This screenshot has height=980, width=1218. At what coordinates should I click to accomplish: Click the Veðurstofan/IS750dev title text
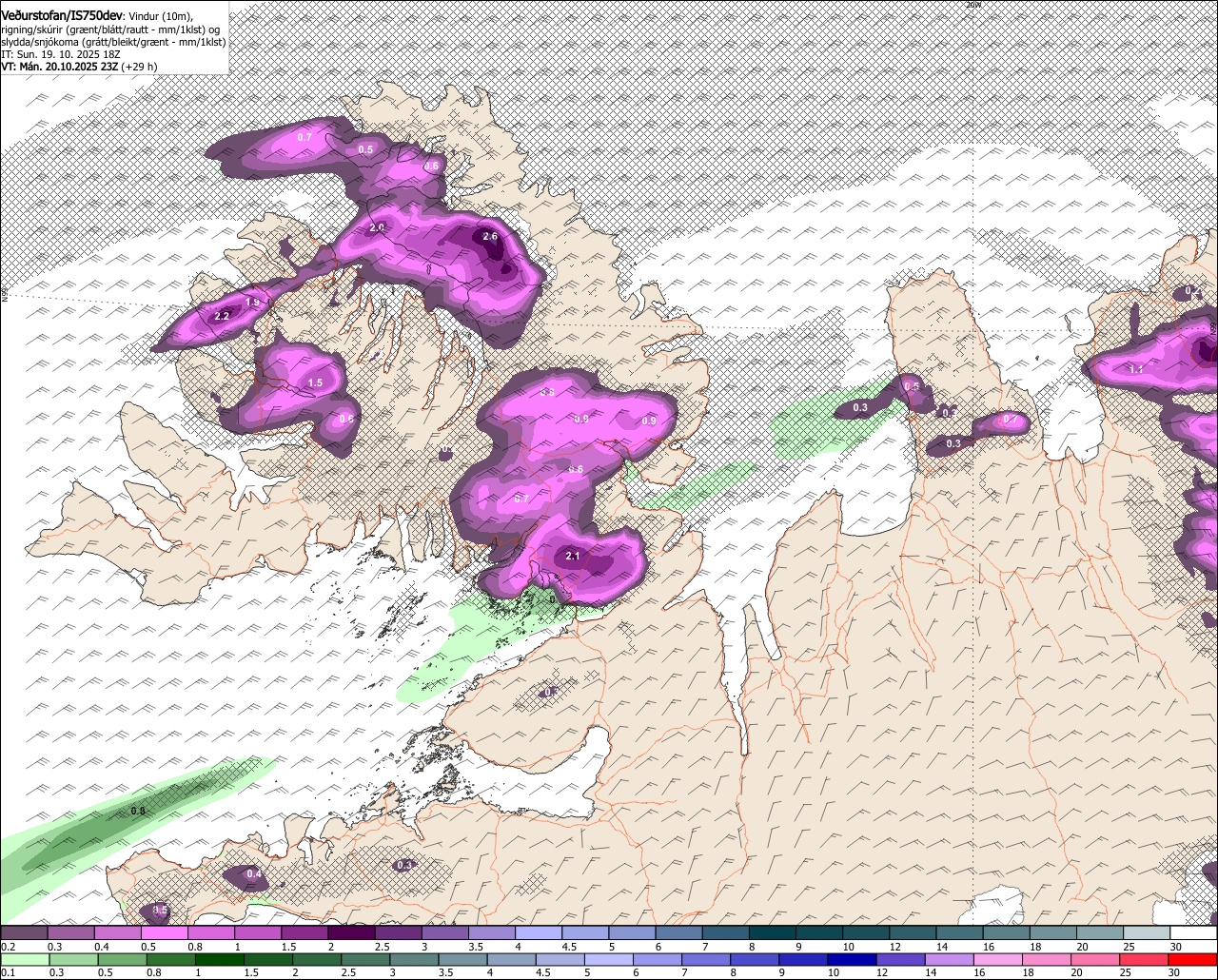pyautogui.click(x=62, y=16)
